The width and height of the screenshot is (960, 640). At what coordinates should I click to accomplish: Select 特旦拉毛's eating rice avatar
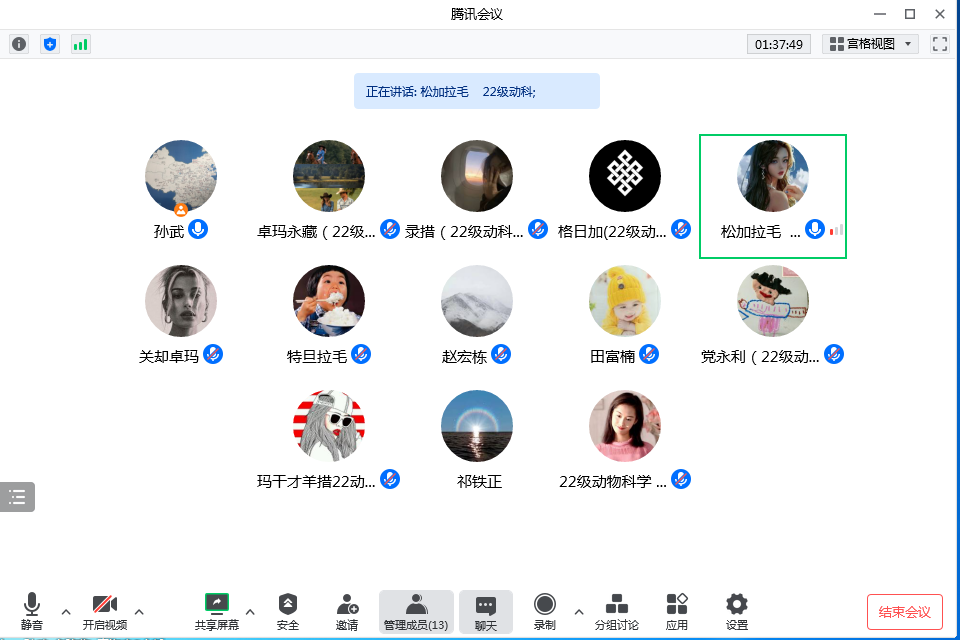(329, 301)
